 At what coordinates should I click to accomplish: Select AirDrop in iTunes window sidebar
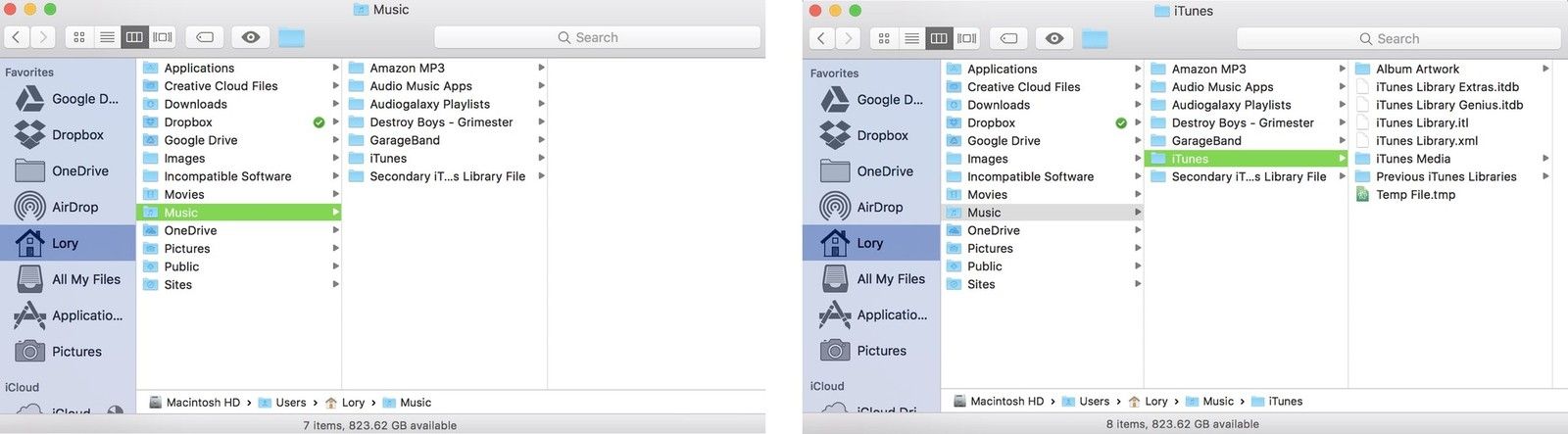[871, 207]
